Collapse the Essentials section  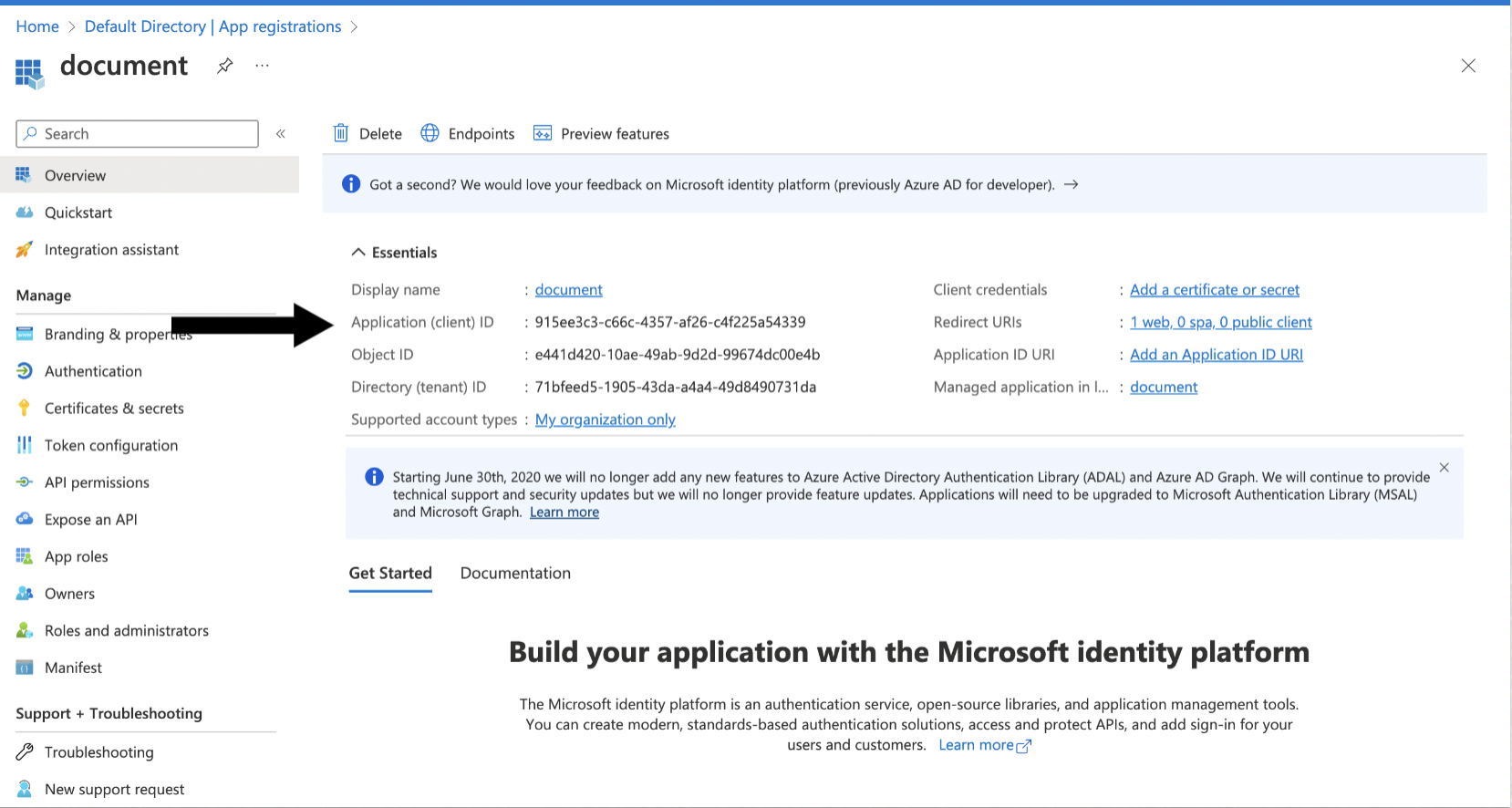[358, 253]
